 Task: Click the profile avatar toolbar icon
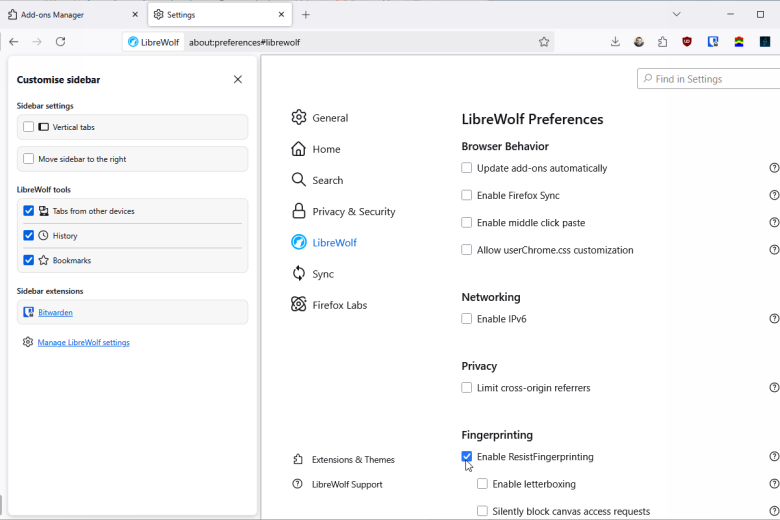tap(639, 42)
